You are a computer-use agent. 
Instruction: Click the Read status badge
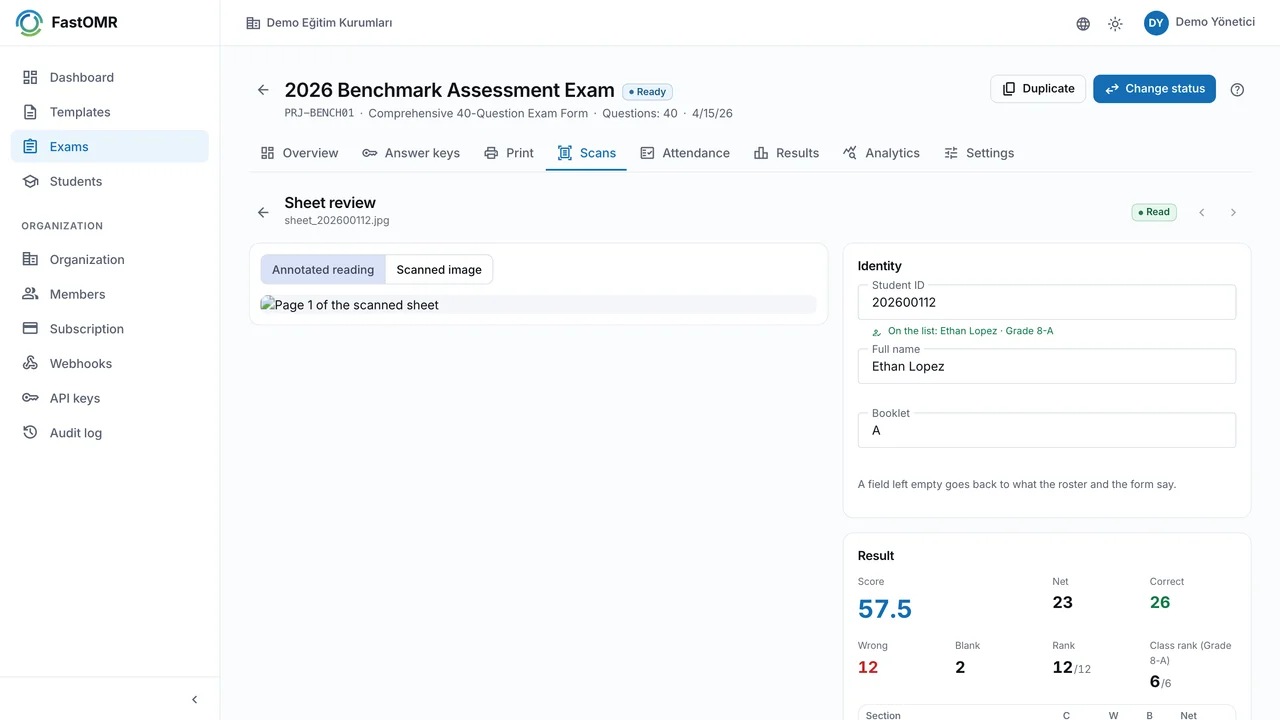[1154, 212]
